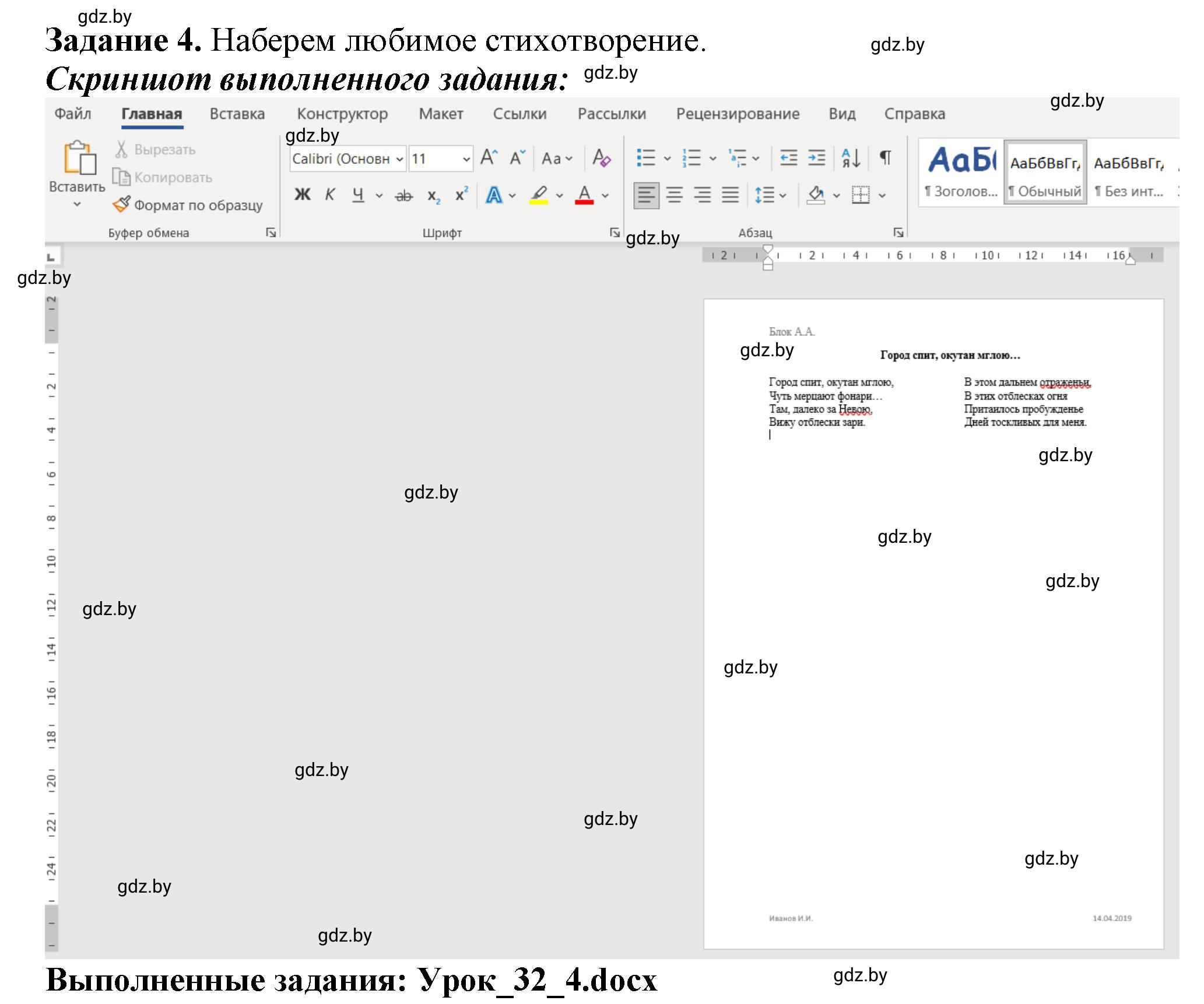Viewport: 1204px width, 1004px height.
Task: Toggle bold Ж formatting
Action: point(303,195)
